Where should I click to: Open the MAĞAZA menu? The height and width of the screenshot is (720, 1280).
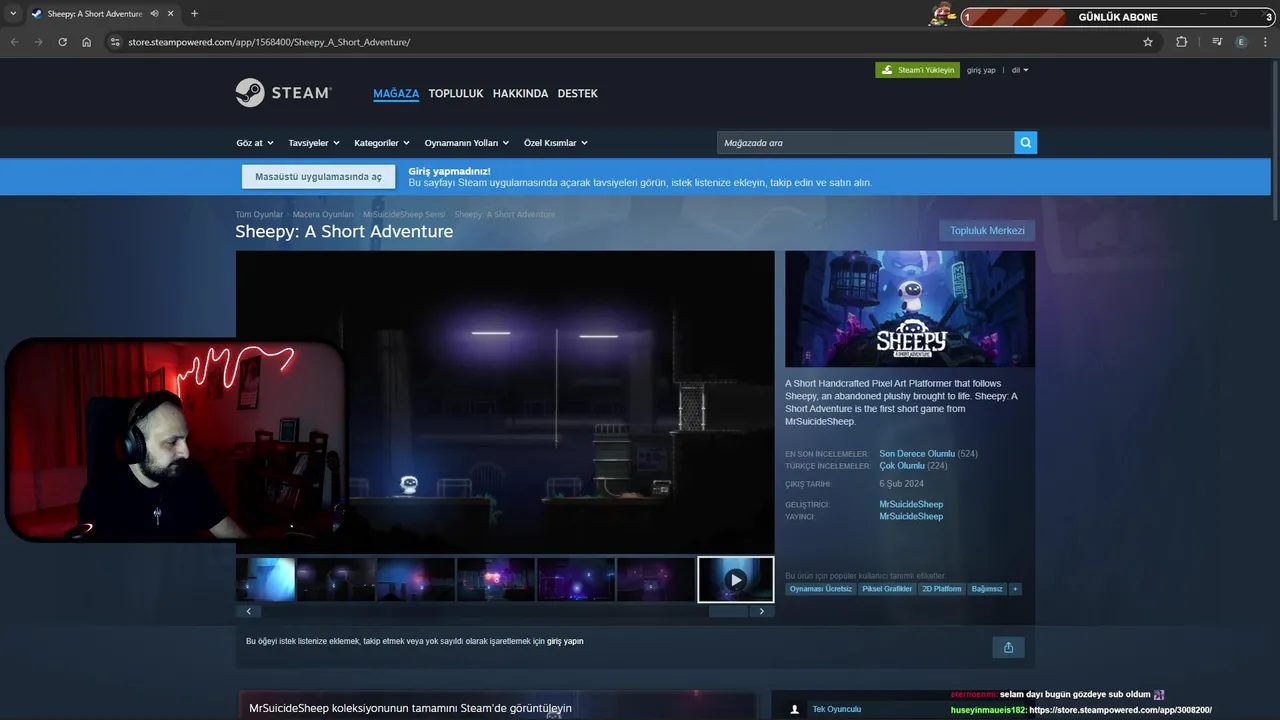click(x=396, y=94)
